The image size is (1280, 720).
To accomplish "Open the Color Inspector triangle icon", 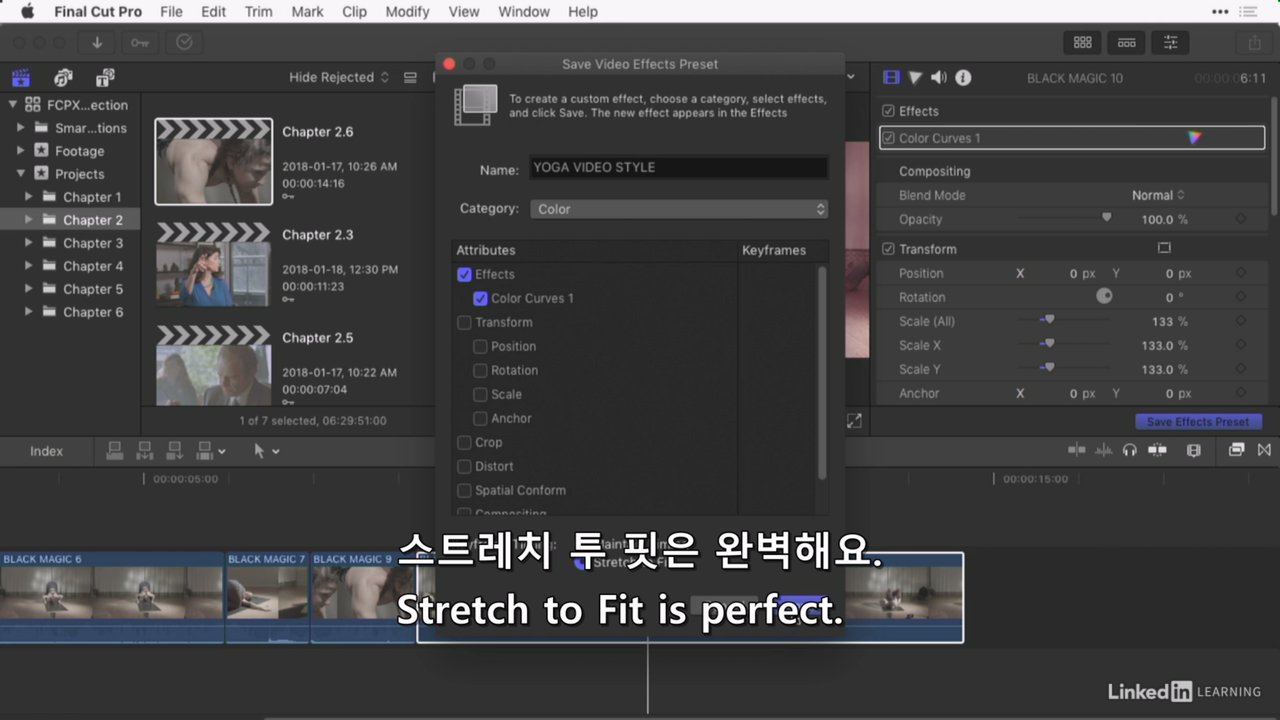I will tap(915, 77).
